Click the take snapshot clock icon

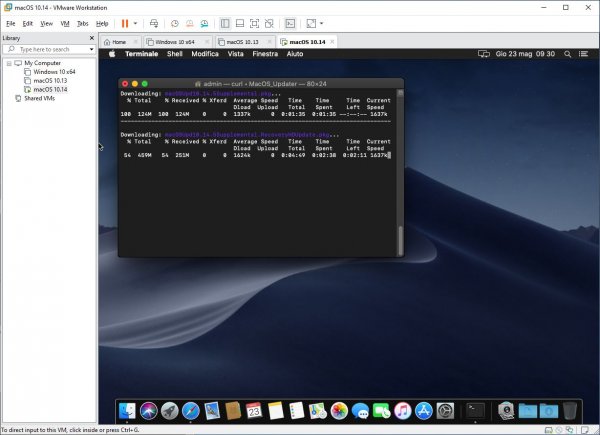pyautogui.click(x=175, y=23)
